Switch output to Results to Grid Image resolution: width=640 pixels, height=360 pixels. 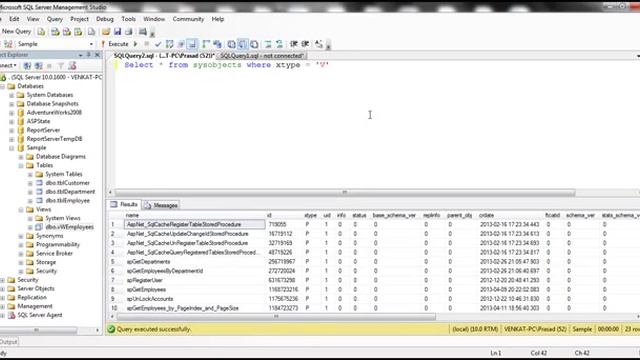pyautogui.click(x=242, y=44)
